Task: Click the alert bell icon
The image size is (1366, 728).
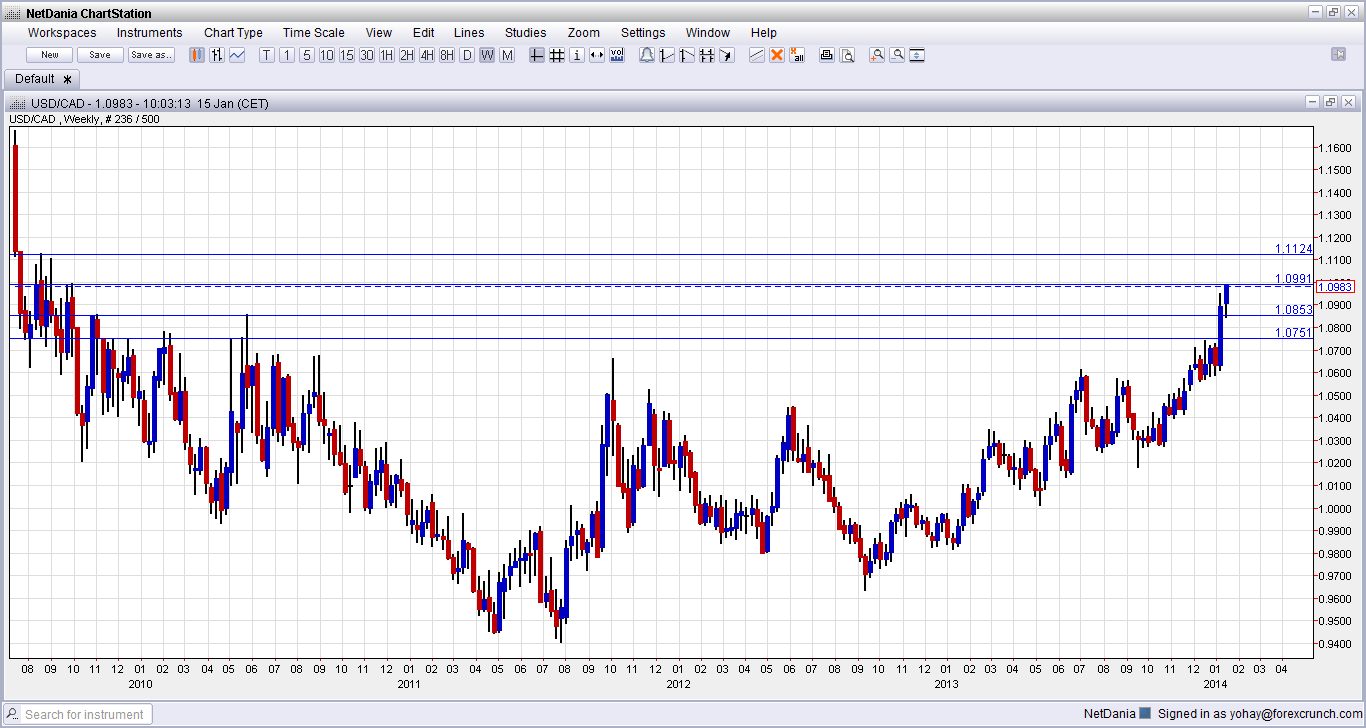Action: point(647,55)
